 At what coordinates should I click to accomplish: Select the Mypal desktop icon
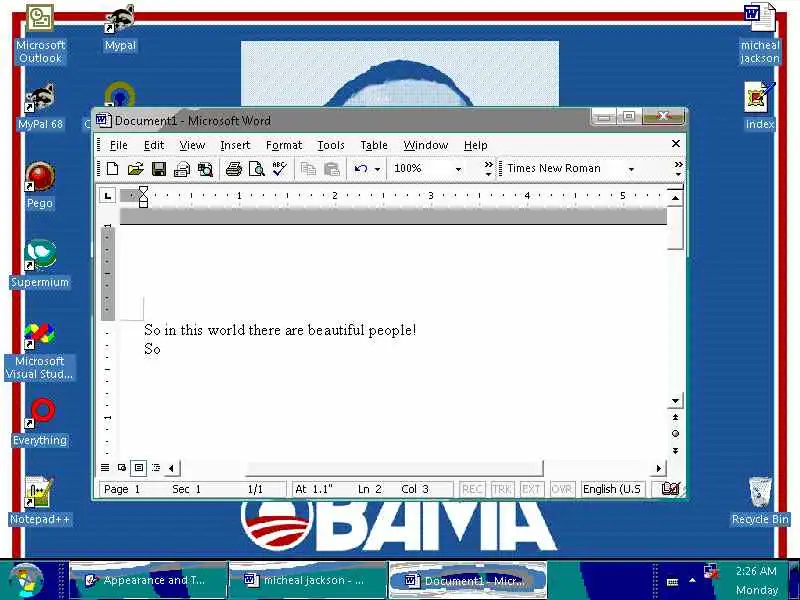[x=120, y=28]
